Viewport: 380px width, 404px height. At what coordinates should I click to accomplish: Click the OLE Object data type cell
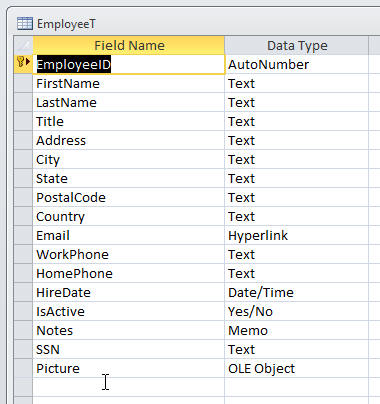[x=297, y=368]
